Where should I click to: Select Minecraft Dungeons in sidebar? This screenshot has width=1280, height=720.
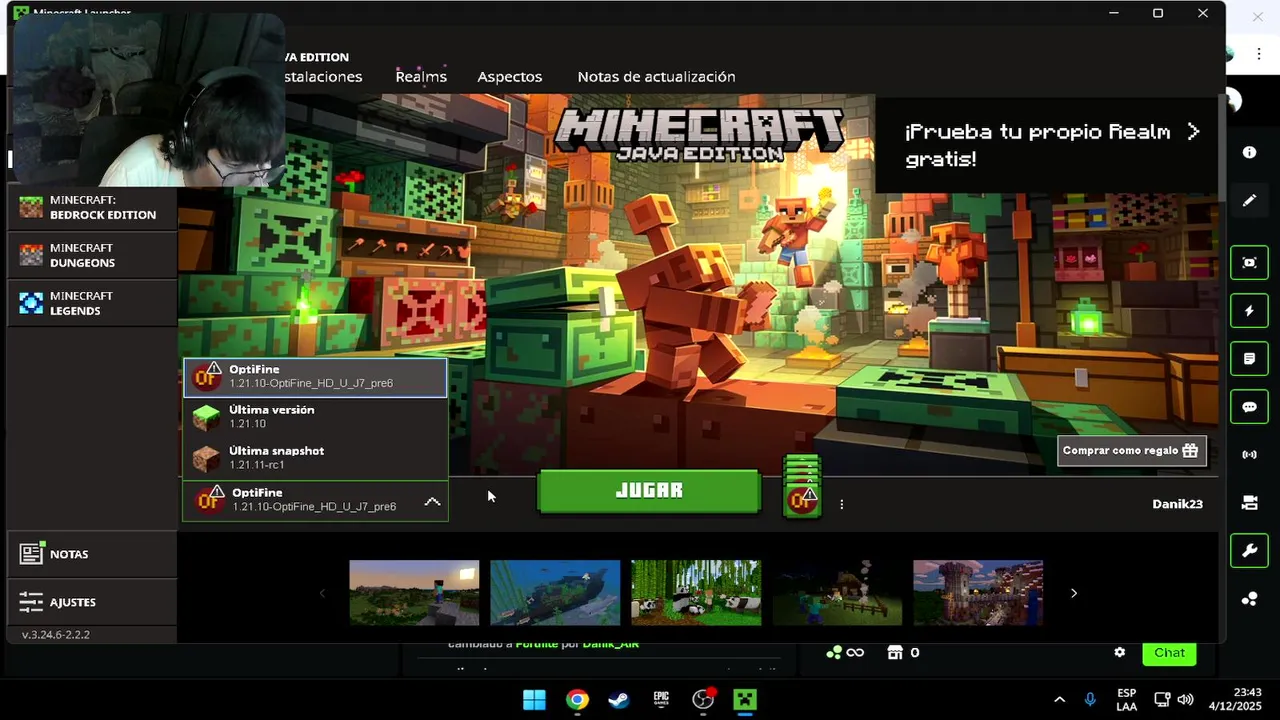coord(92,255)
